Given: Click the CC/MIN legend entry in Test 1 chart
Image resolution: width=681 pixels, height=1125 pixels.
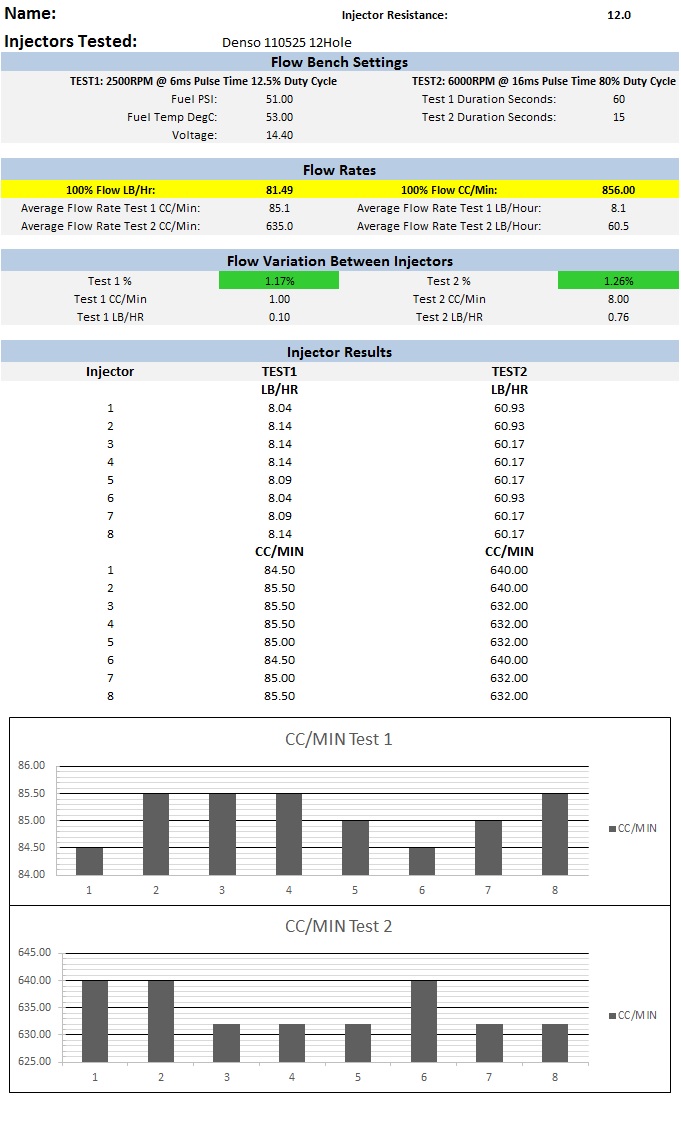Looking at the screenshot, I should (633, 828).
